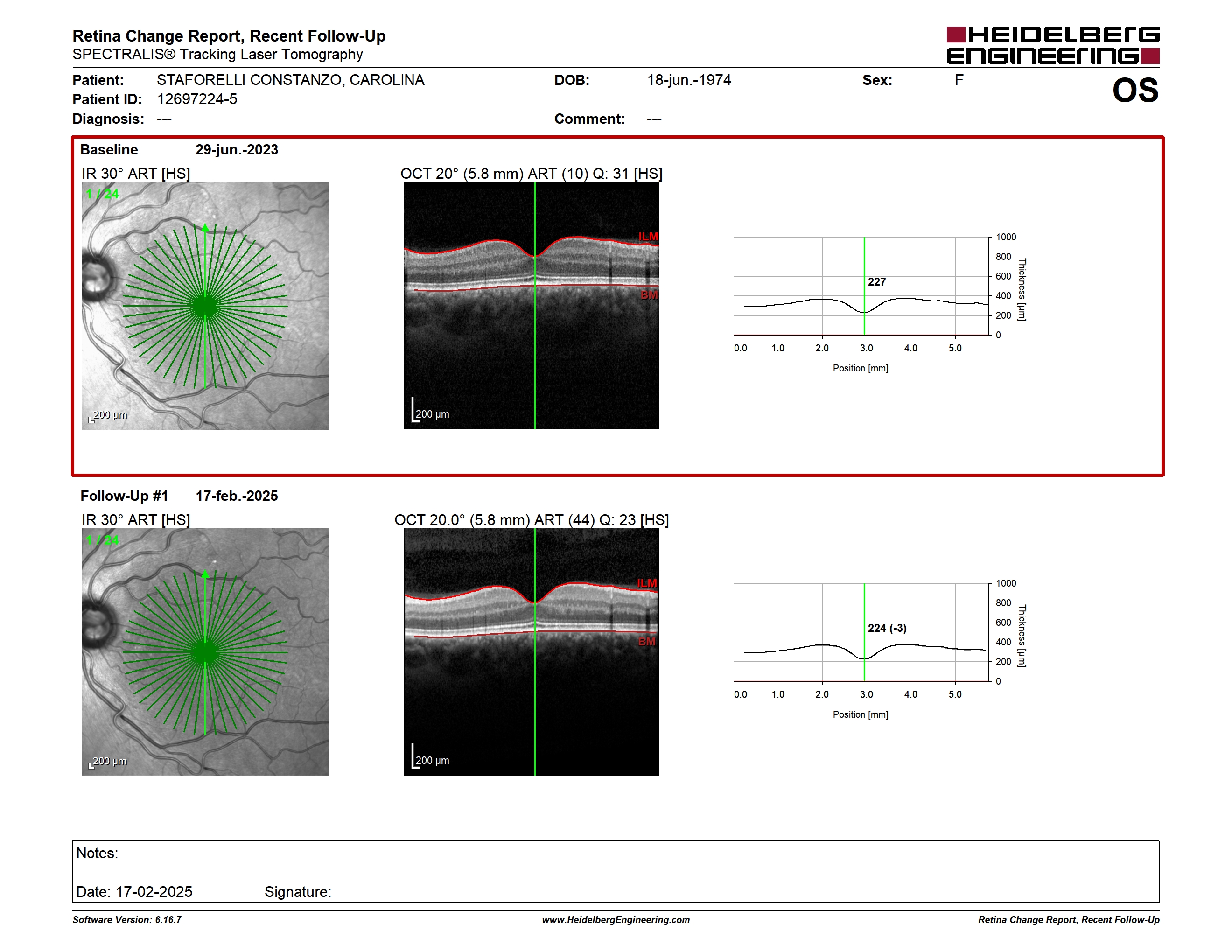This screenshot has width=1232, height=952.
Task: Click the Comment label
Action: point(589,119)
